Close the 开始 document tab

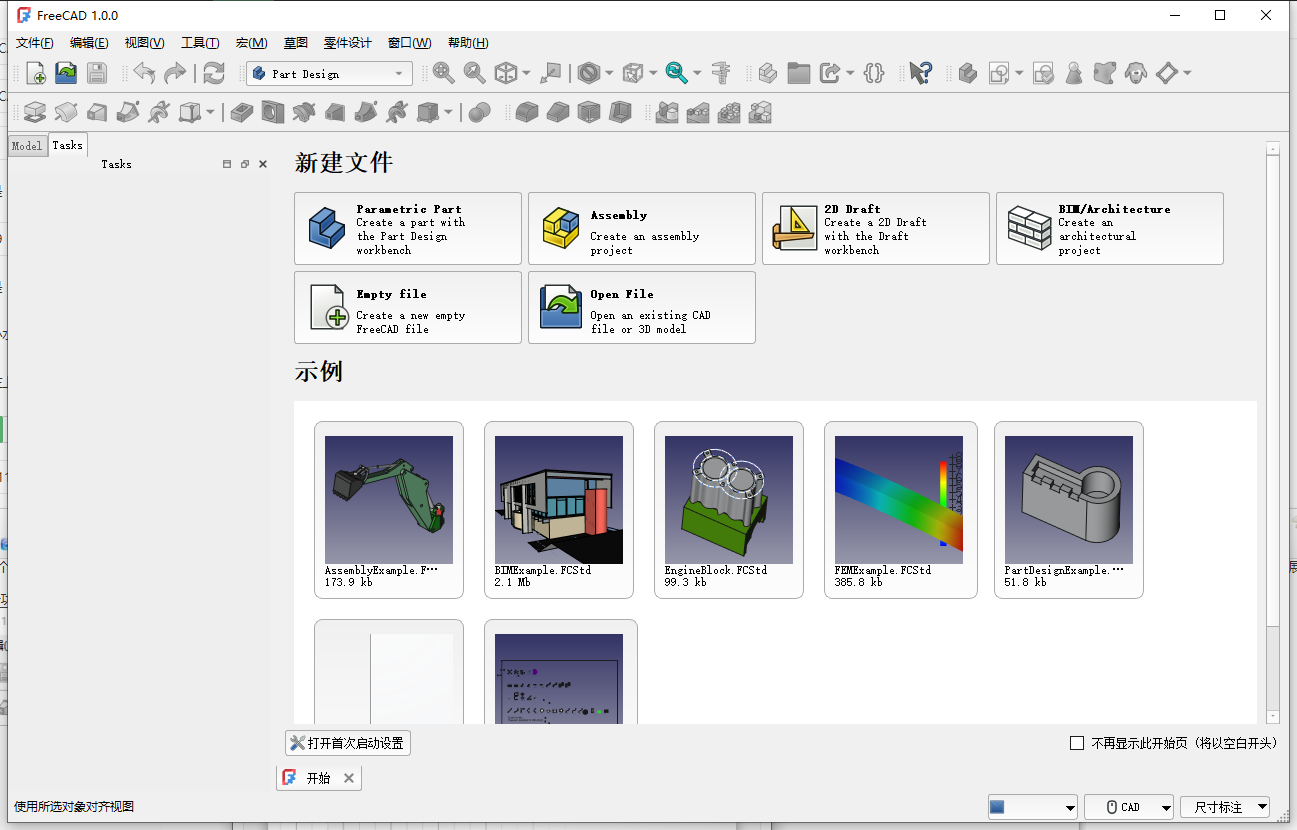pos(349,778)
